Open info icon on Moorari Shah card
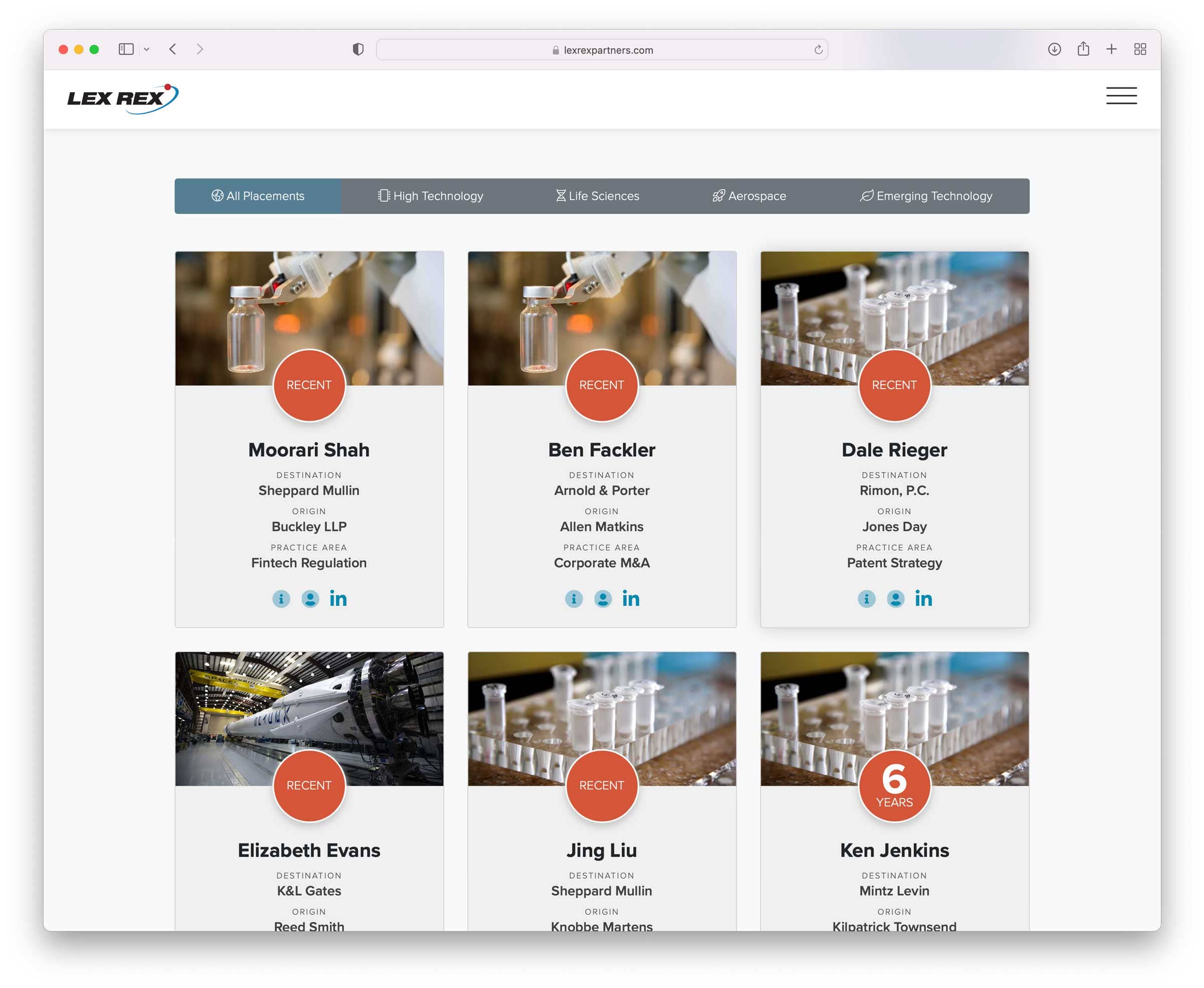This screenshot has height=988, width=1204. 281,599
